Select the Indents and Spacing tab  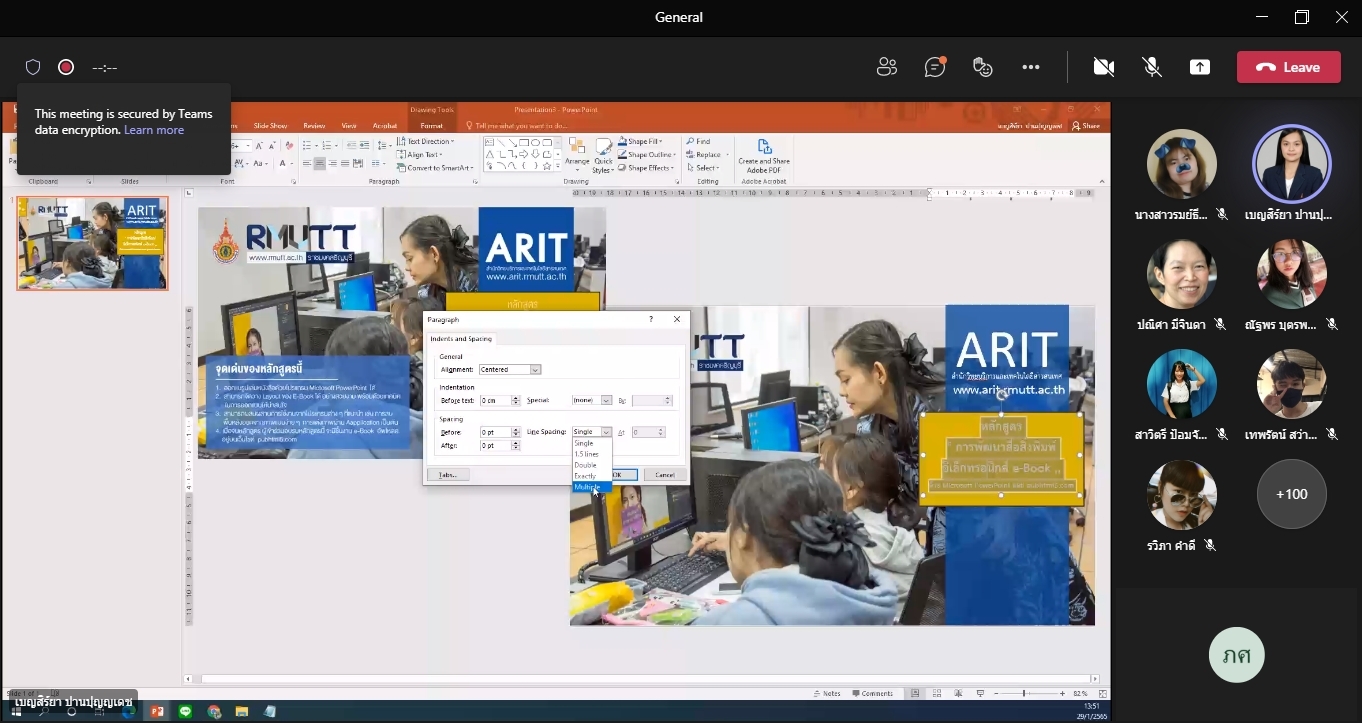461,339
